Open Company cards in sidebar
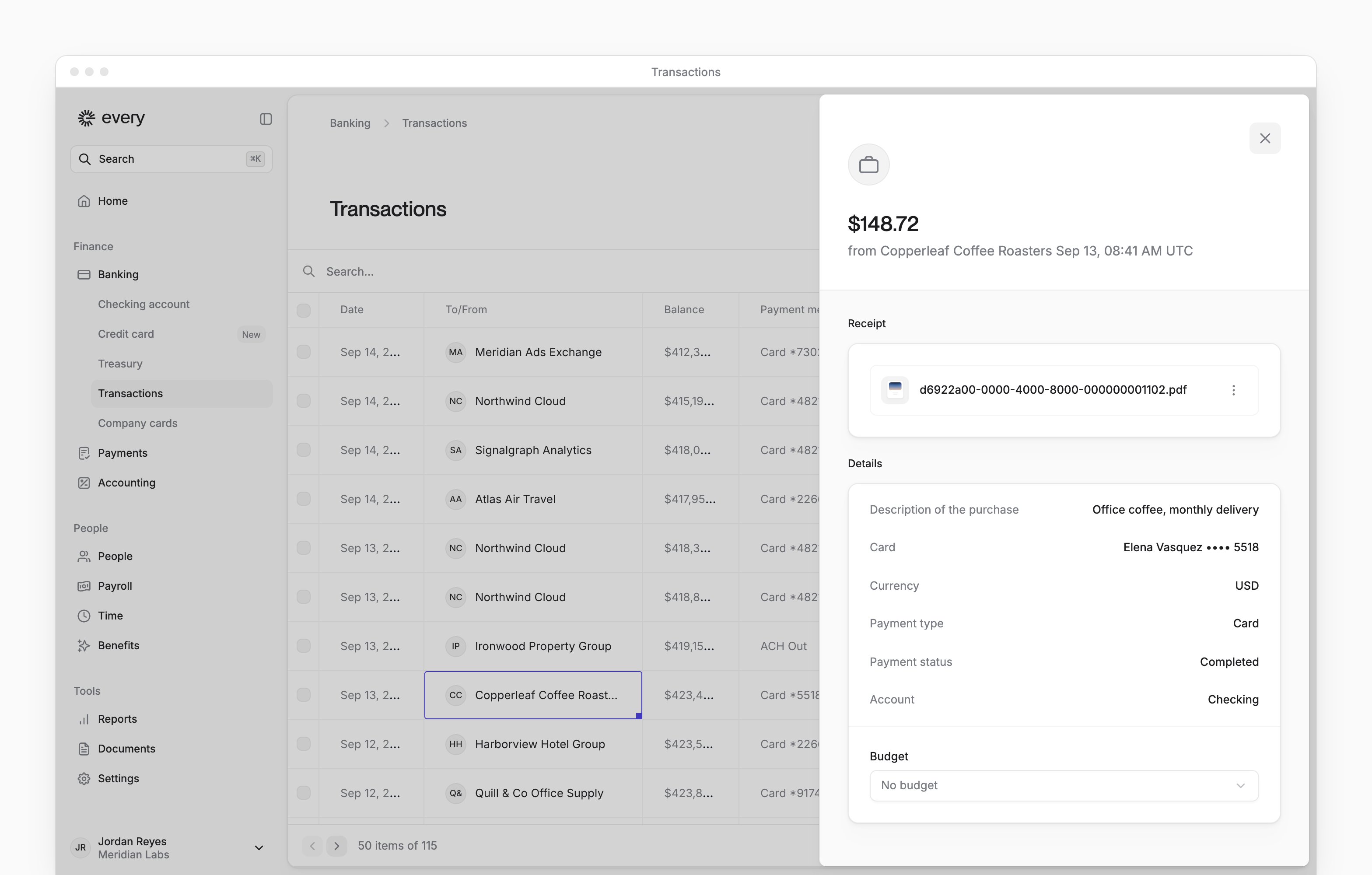 coord(138,423)
